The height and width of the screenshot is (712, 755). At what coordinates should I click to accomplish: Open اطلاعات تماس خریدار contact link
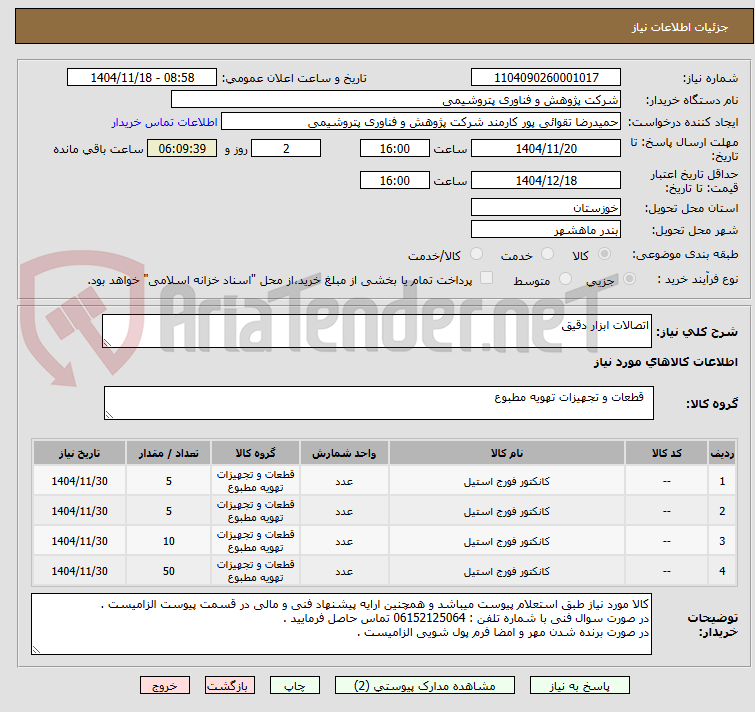165,122
